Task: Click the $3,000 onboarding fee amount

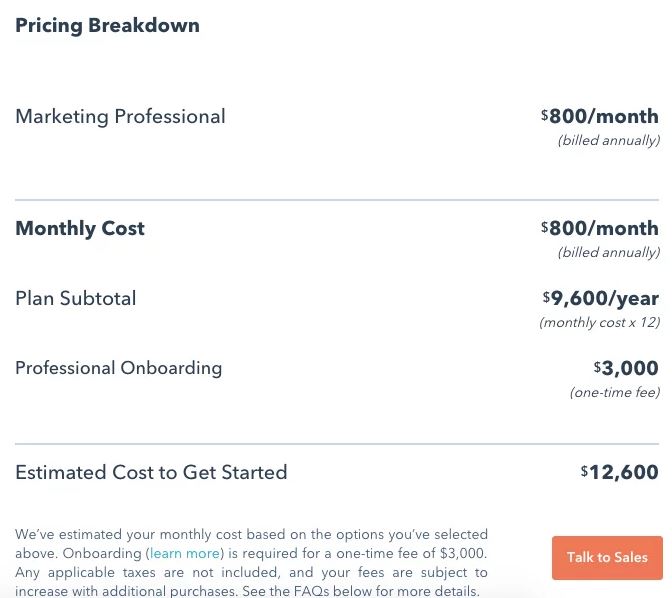Action: point(626,368)
